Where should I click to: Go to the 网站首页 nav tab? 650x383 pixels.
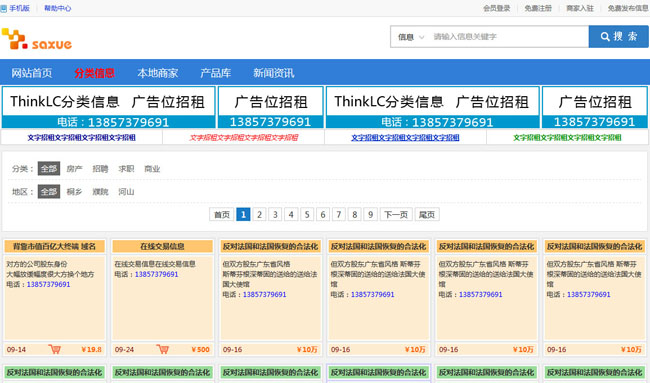[32, 73]
